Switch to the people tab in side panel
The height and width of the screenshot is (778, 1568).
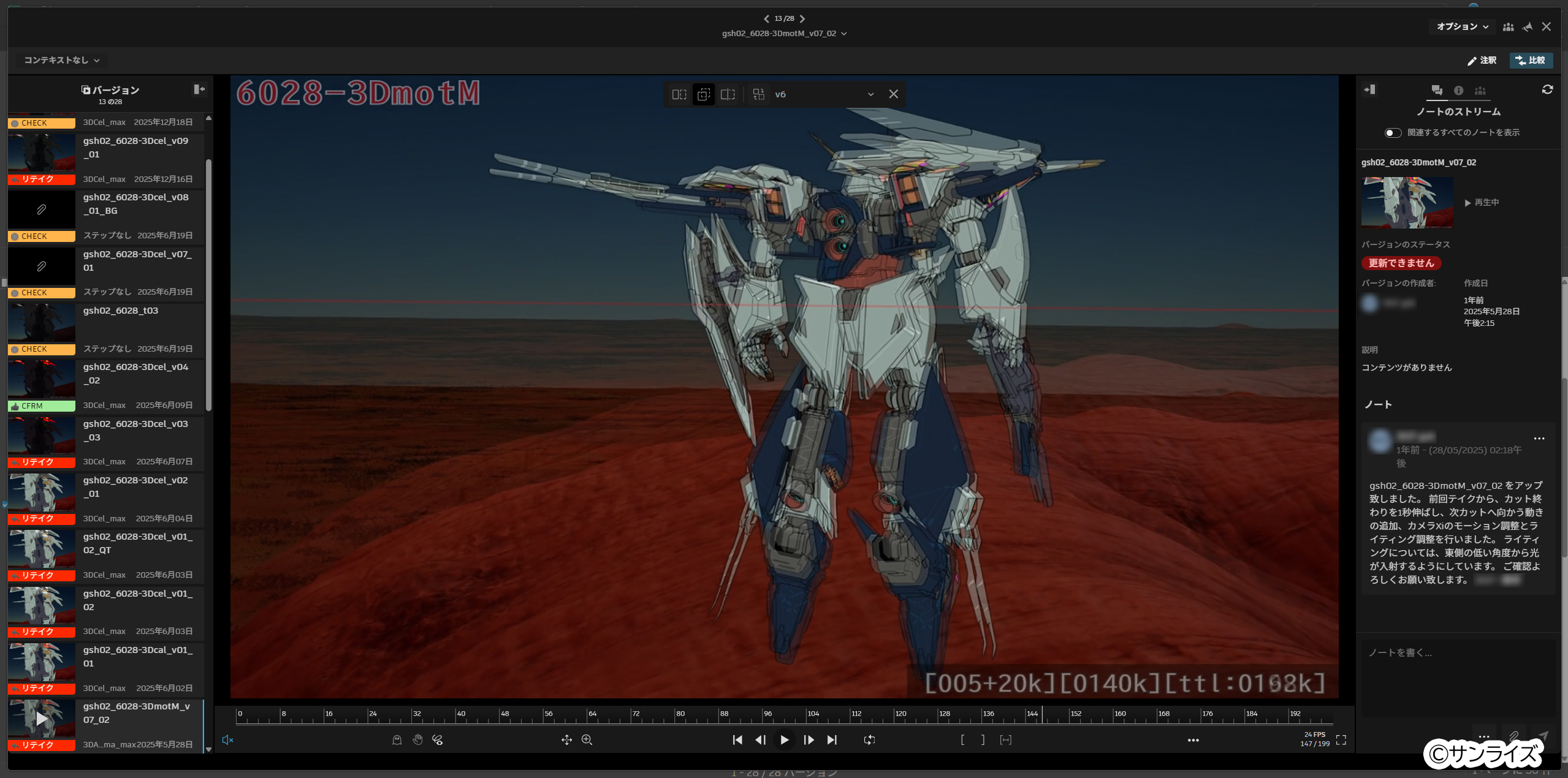(1480, 91)
